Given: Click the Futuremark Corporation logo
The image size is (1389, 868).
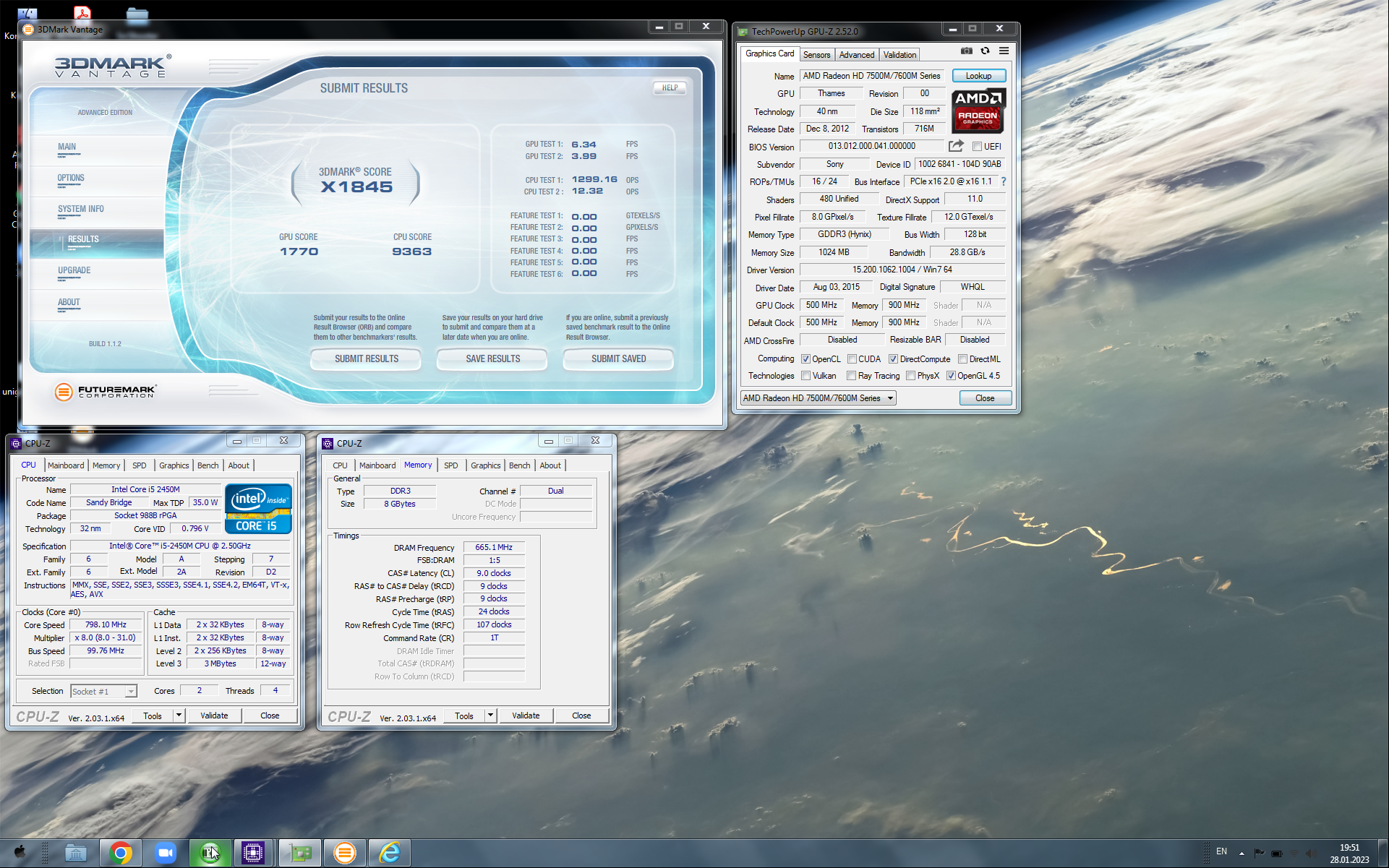Looking at the screenshot, I should pos(106,392).
